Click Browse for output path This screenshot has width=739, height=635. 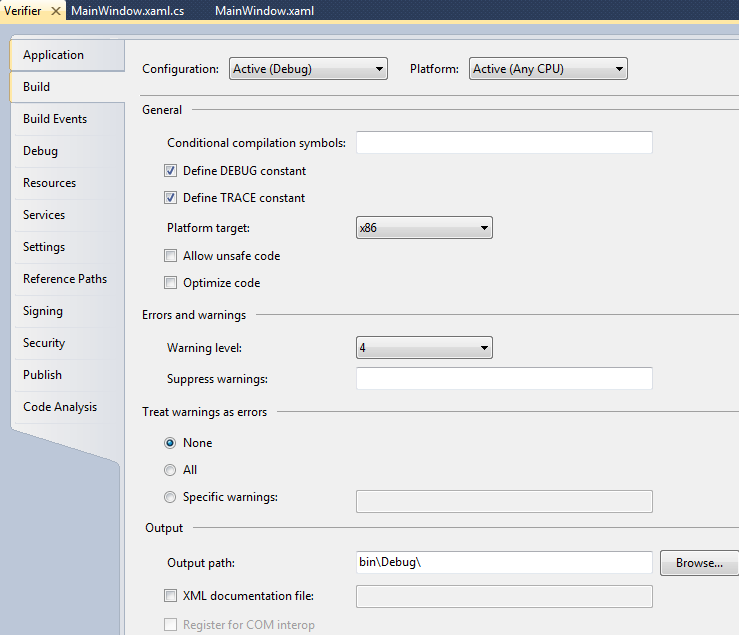click(x=699, y=563)
